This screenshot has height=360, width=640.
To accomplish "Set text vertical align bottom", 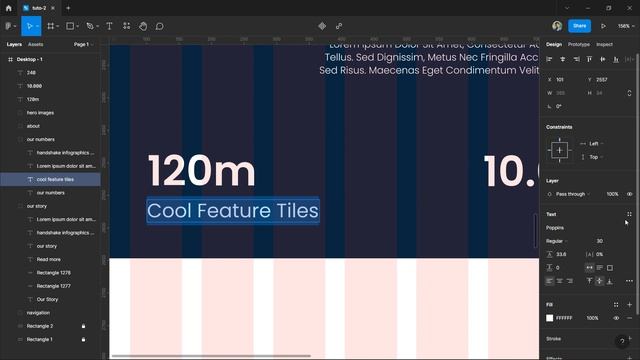I will 610,281.
